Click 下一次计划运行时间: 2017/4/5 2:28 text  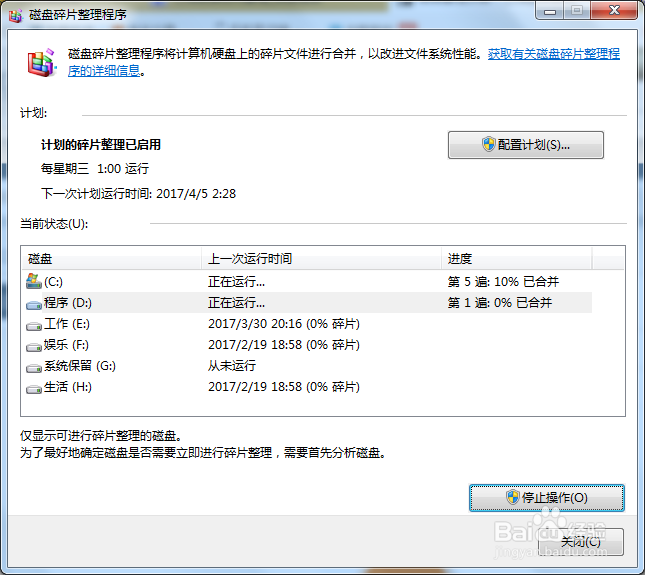tap(138, 193)
